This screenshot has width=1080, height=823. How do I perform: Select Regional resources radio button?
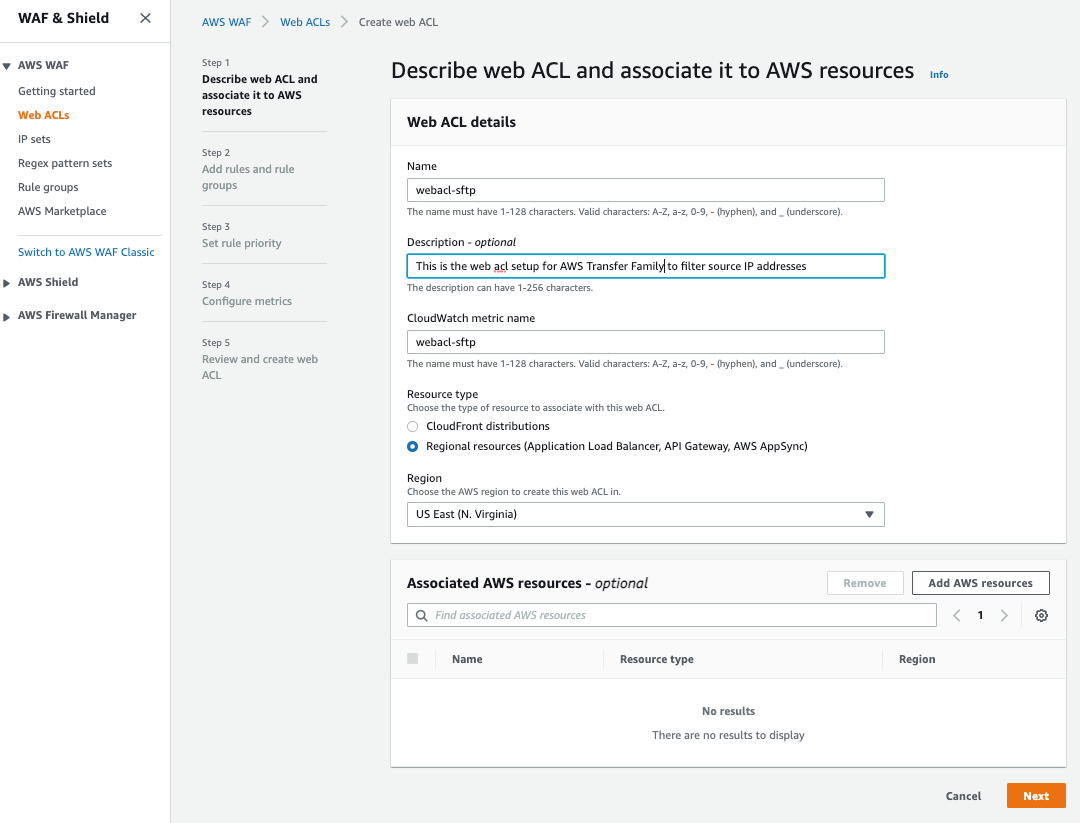pyautogui.click(x=412, y=446)
